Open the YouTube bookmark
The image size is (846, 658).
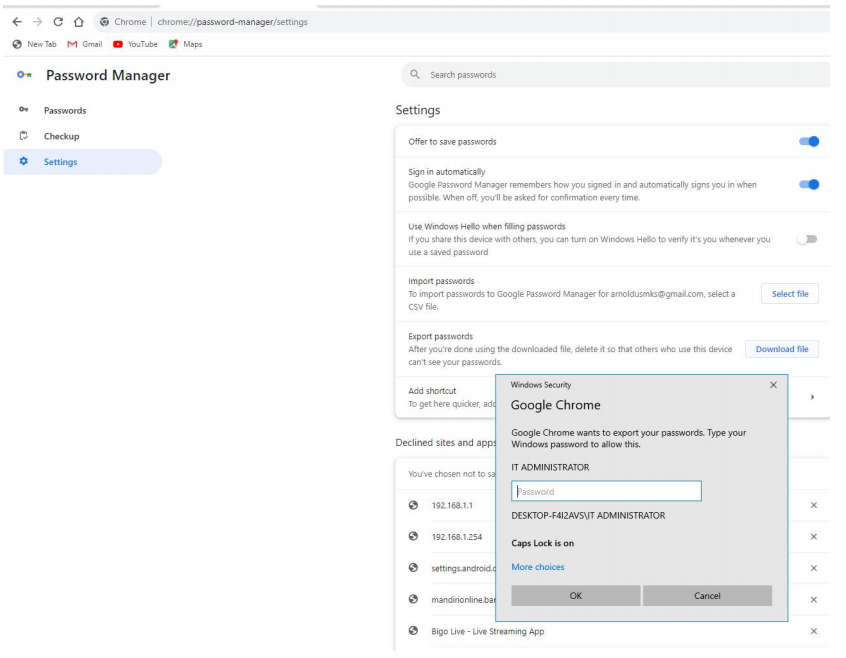[x=135, y=44]
